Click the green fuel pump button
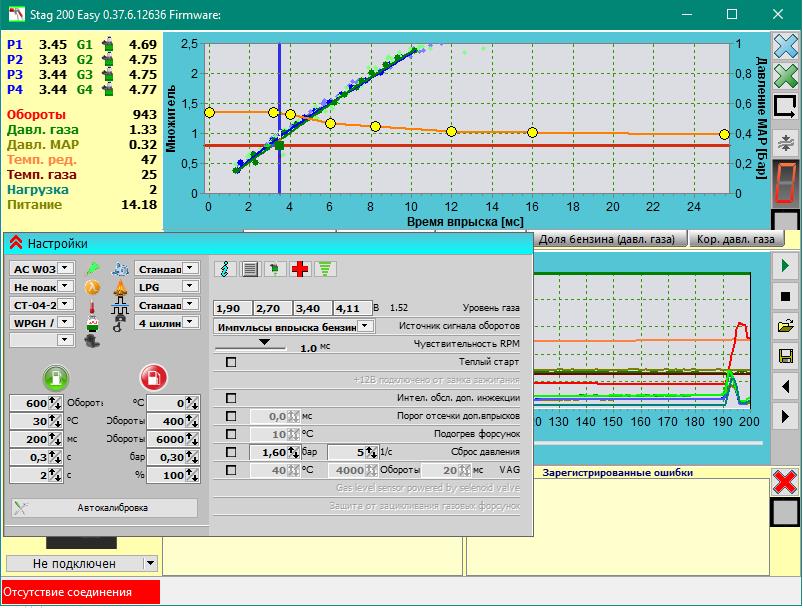Image resolution: width=803 pixels, height=608 pixels. 56,378
